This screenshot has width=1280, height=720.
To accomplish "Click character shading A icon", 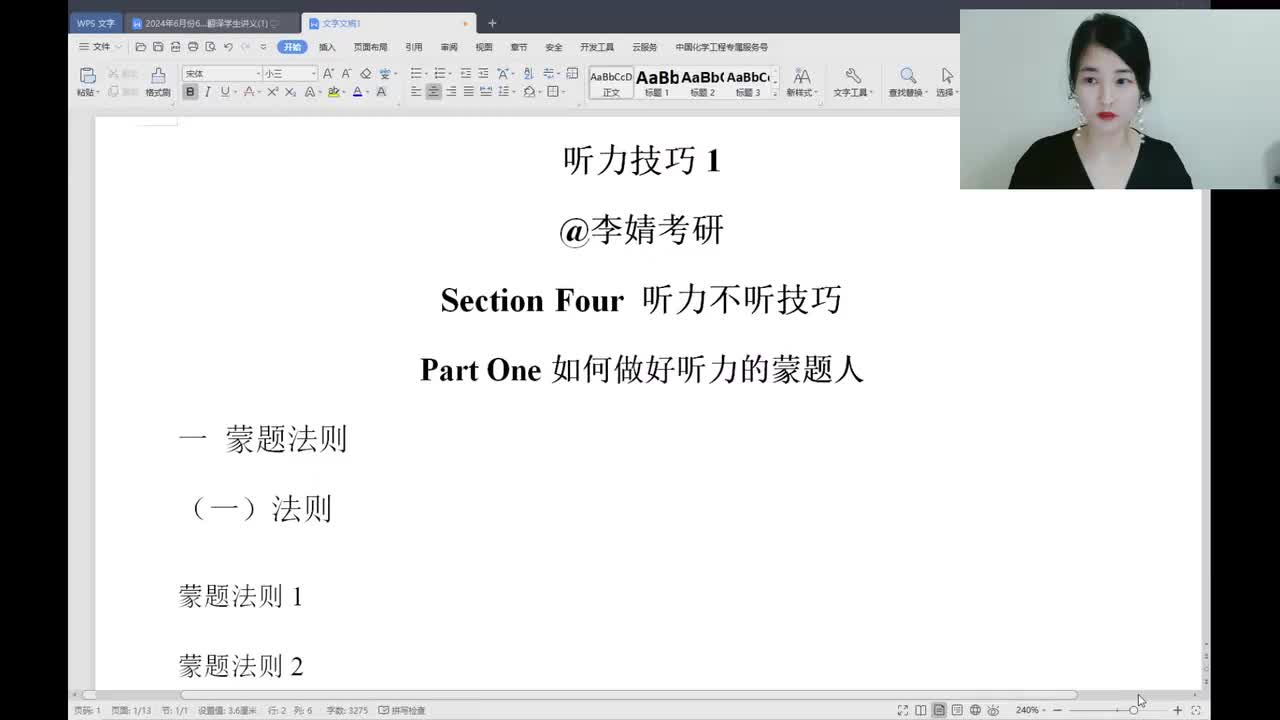I will point(381,92).
